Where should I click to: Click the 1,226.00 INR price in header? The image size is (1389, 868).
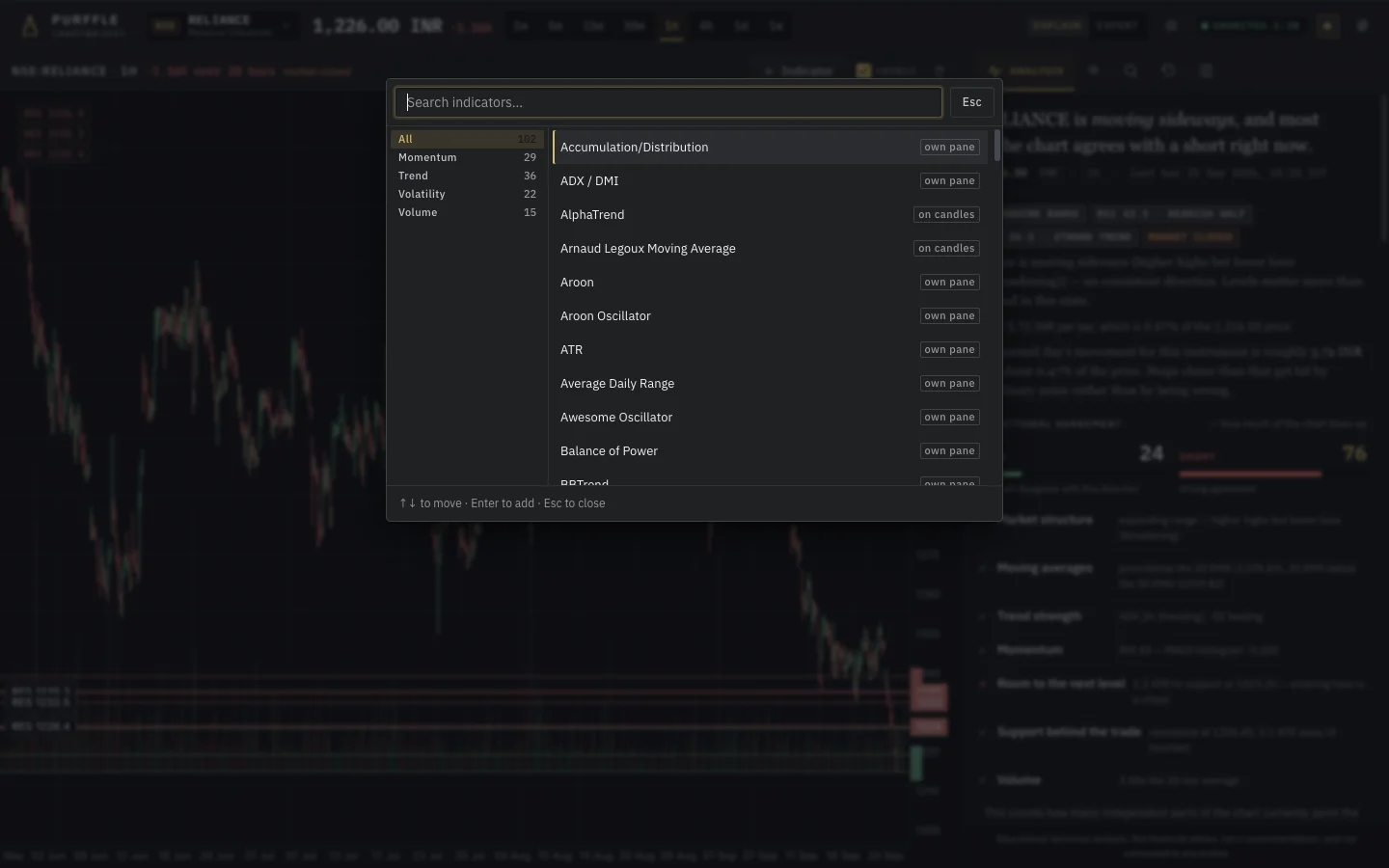click(x=377, y=26)
